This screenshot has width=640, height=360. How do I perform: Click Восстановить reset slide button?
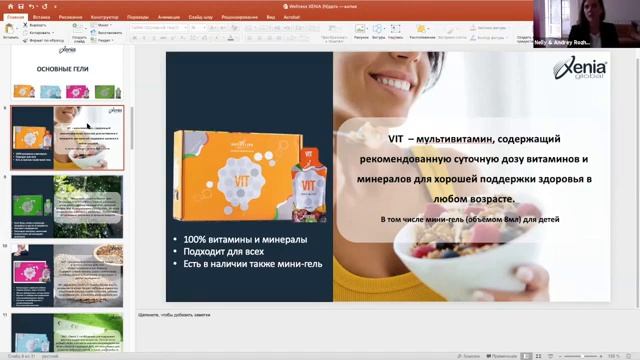[x=107, y=33]
